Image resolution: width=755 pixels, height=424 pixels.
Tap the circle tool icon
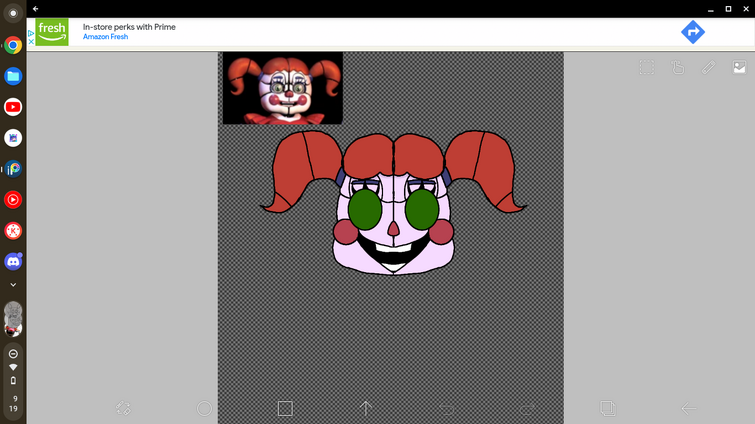coord(204,408)
